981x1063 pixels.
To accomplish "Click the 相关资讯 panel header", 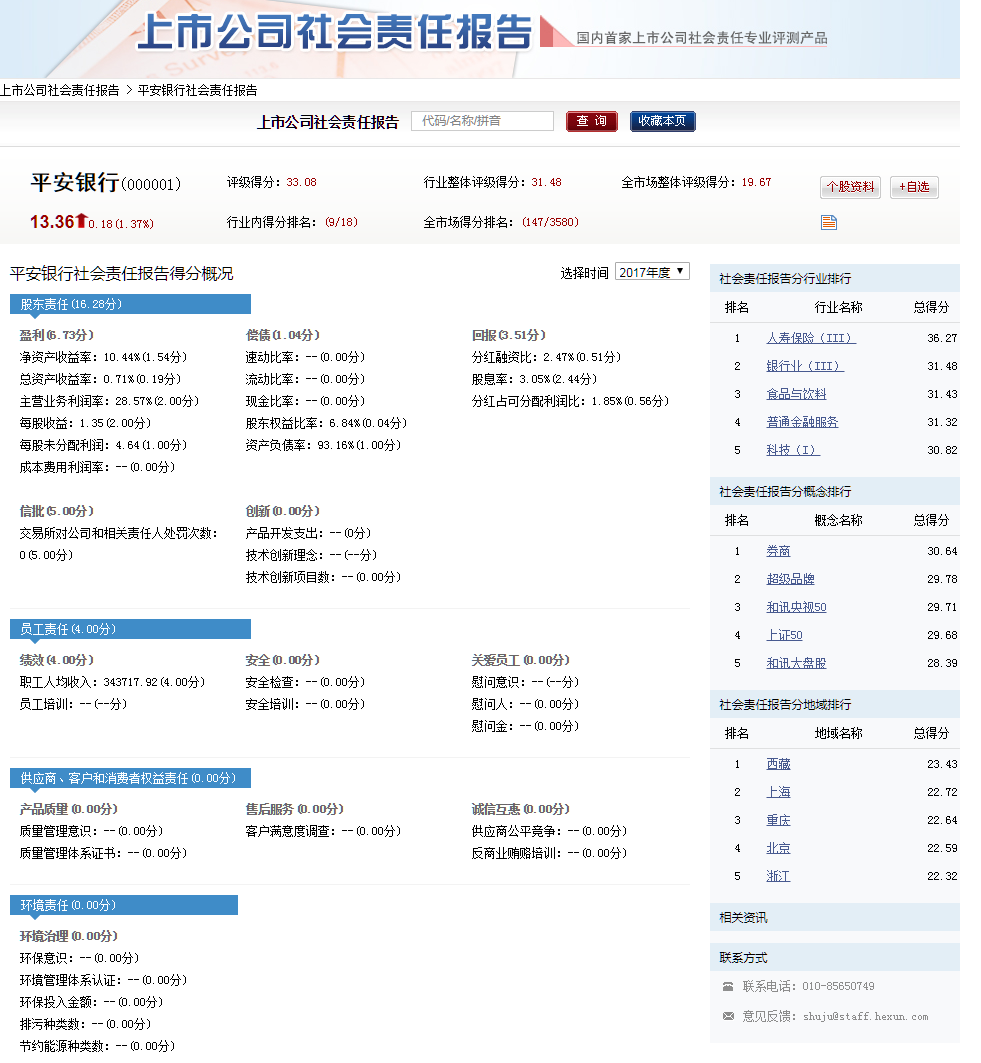I will tap(835, 917).
